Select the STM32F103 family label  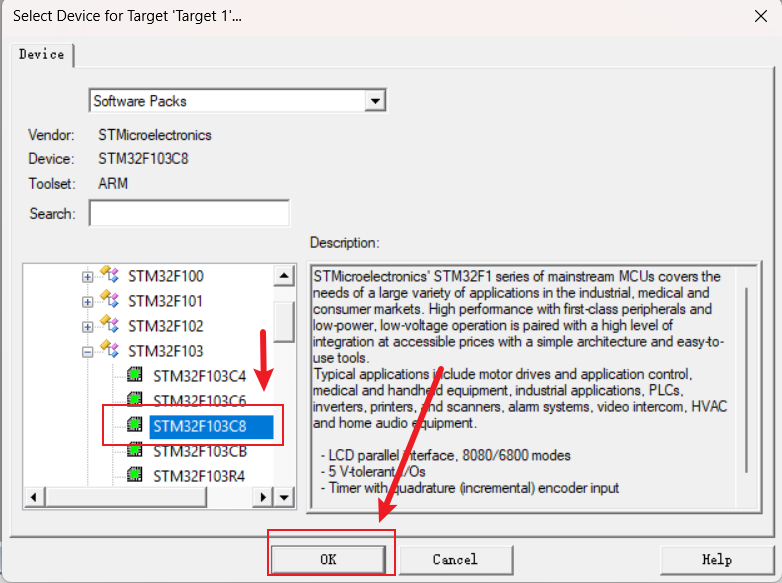coord(166,351)
